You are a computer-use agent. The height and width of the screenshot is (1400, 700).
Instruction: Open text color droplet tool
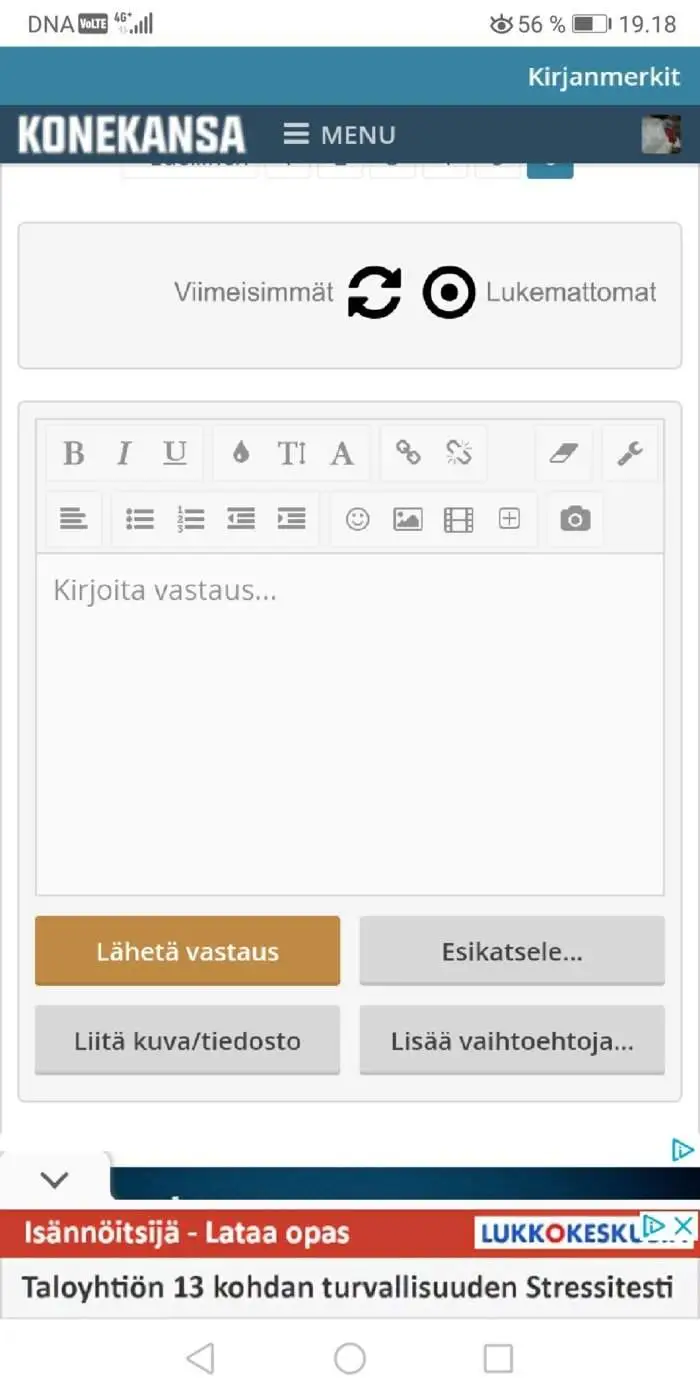[x=240, y=454]
